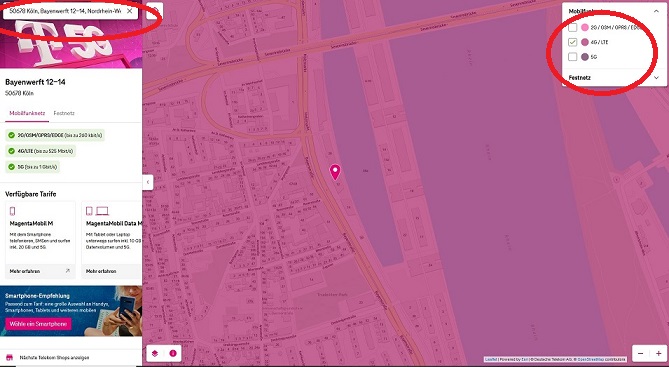Click the address search input field
The width and height of the screenshot is (669, 367).
coord(65,11)
